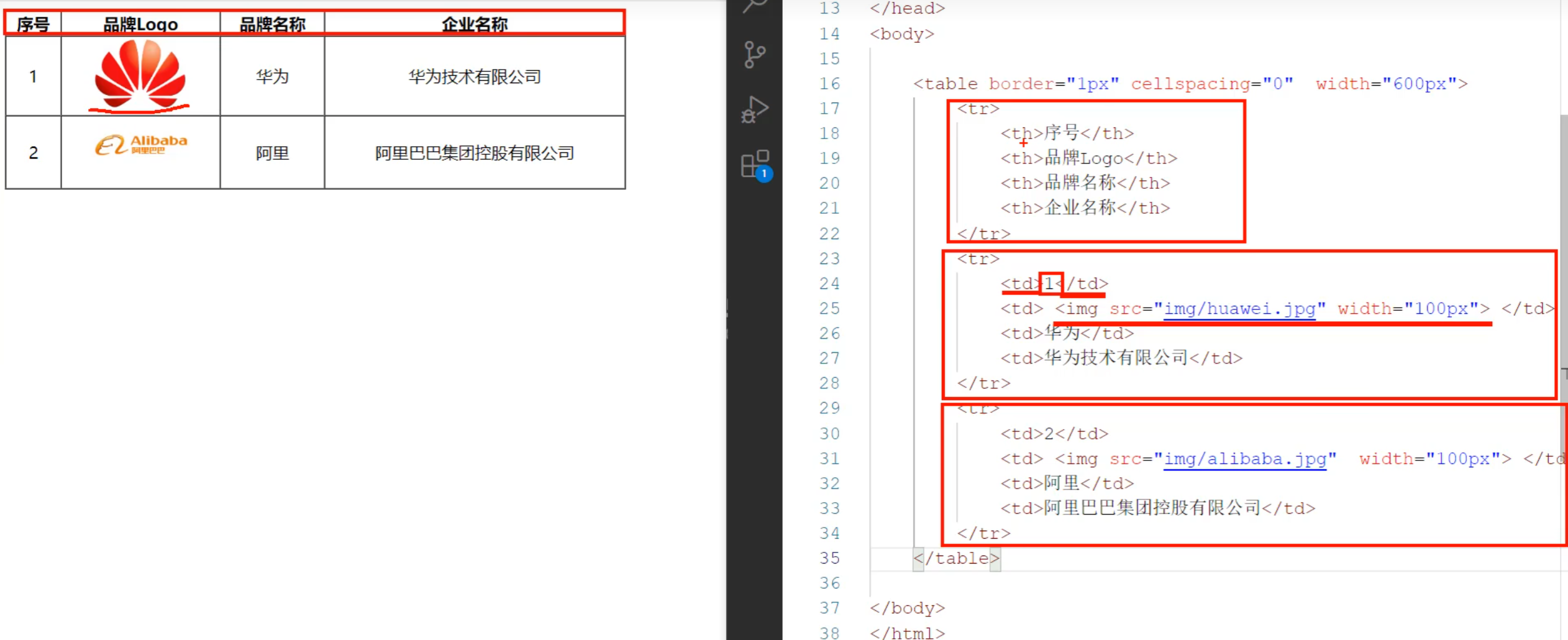
Task: Open the img/alibaba.jpg link in code
Action: (x=1245, y=459)
